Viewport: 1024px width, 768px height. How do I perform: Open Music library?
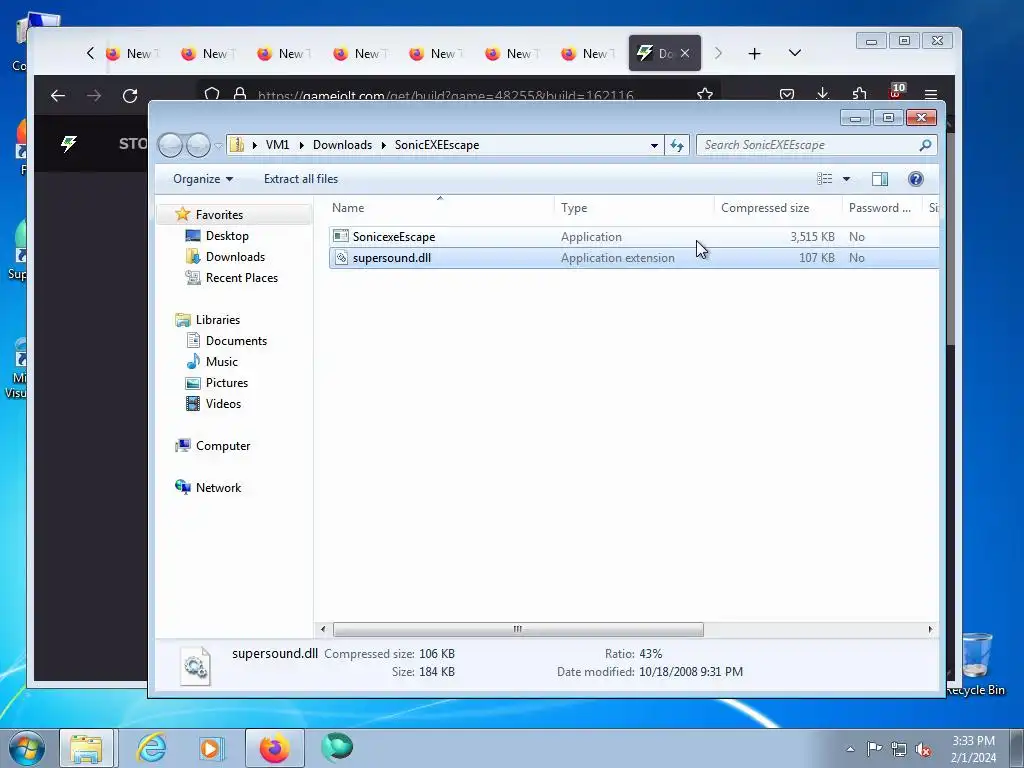click(221, 361)
